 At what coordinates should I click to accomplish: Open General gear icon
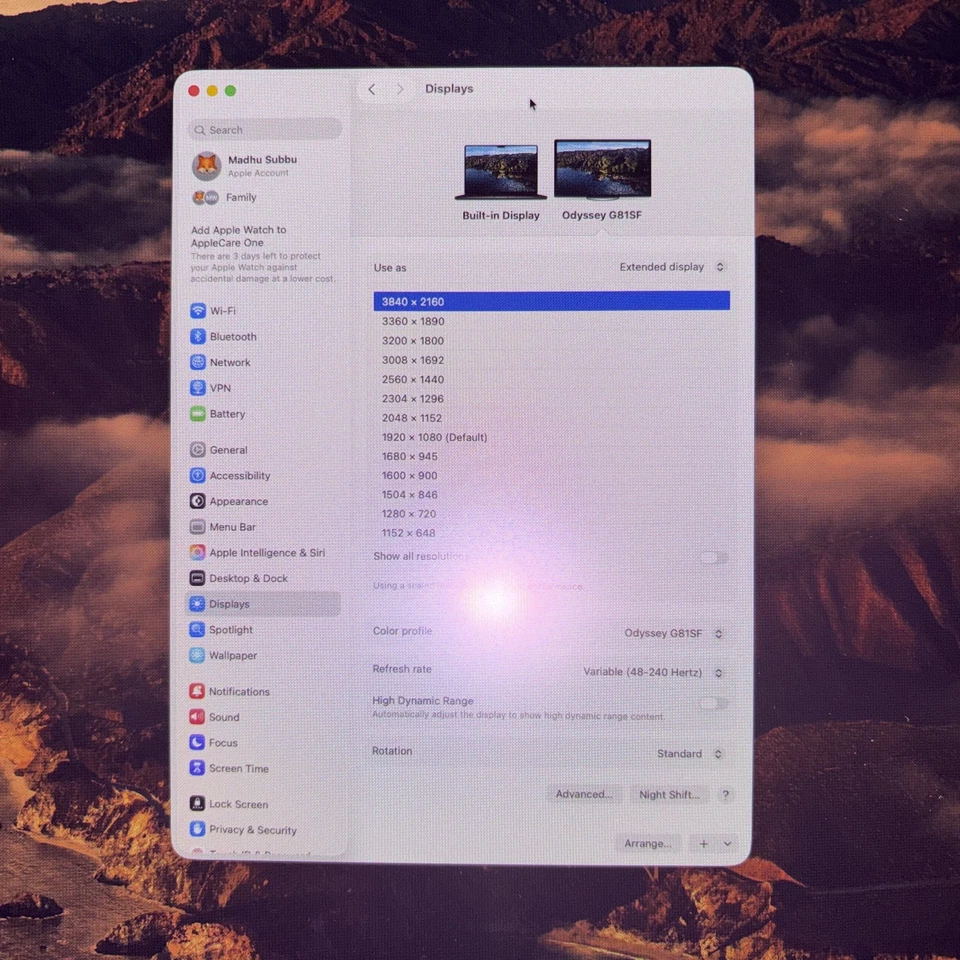click(x=197, y=450)
